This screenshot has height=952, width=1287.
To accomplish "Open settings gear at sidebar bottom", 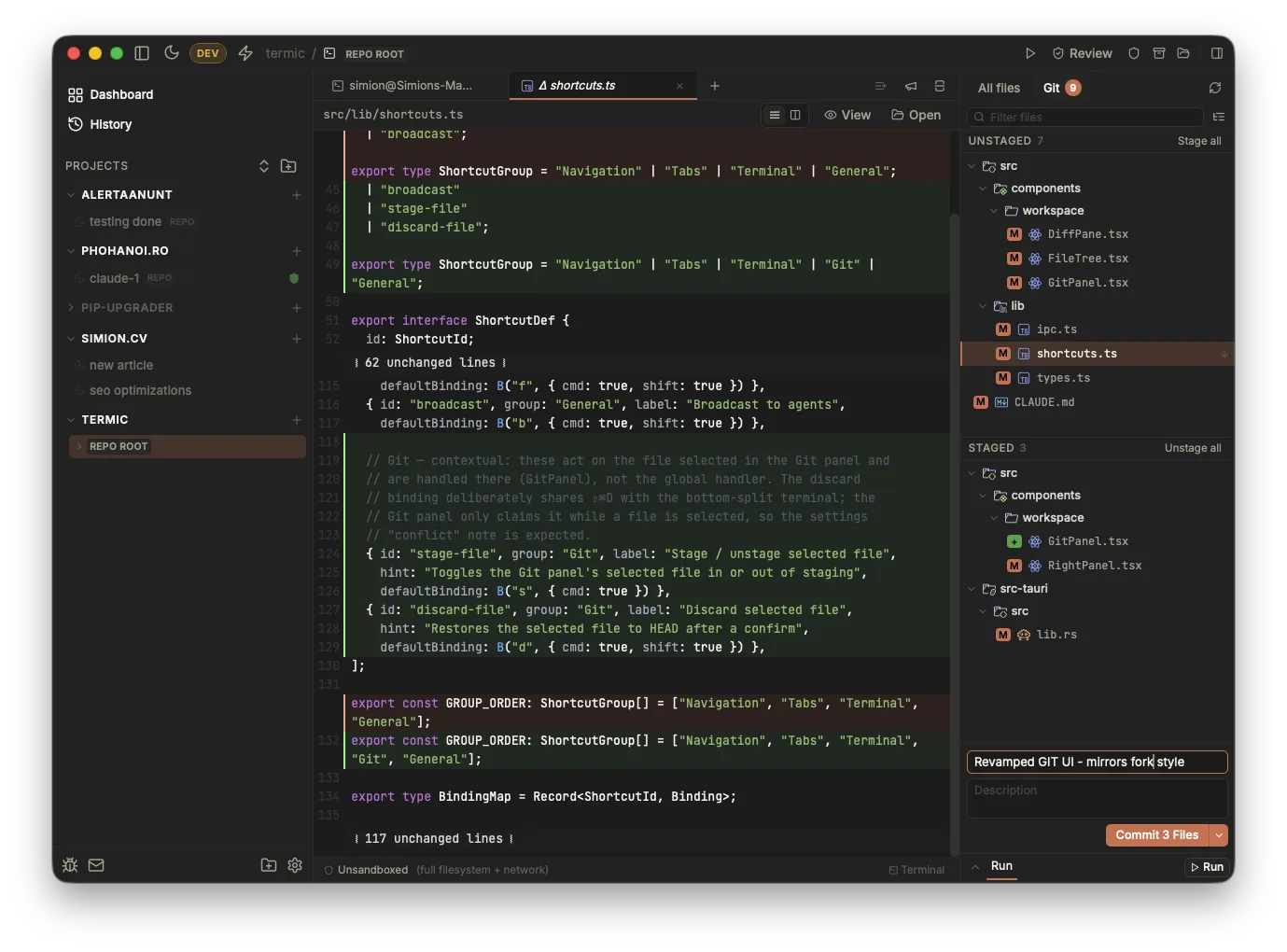I will point(295,865).
